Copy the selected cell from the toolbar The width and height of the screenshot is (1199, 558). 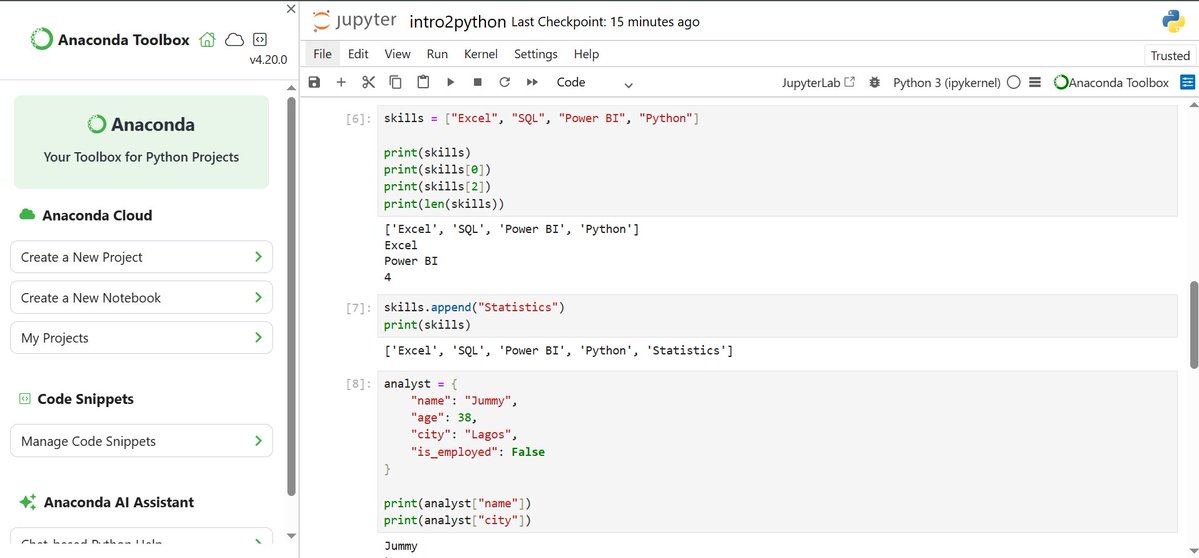tap(395, 83)
